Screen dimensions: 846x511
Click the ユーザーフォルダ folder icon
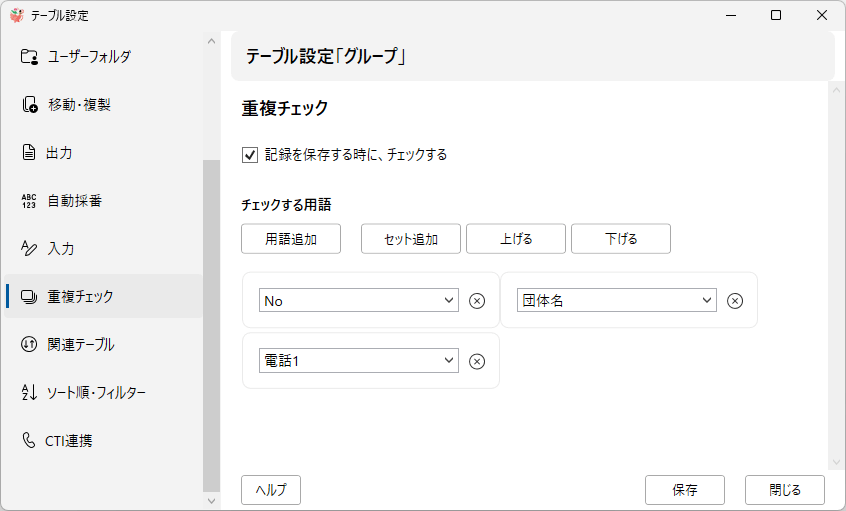point(29,56)
